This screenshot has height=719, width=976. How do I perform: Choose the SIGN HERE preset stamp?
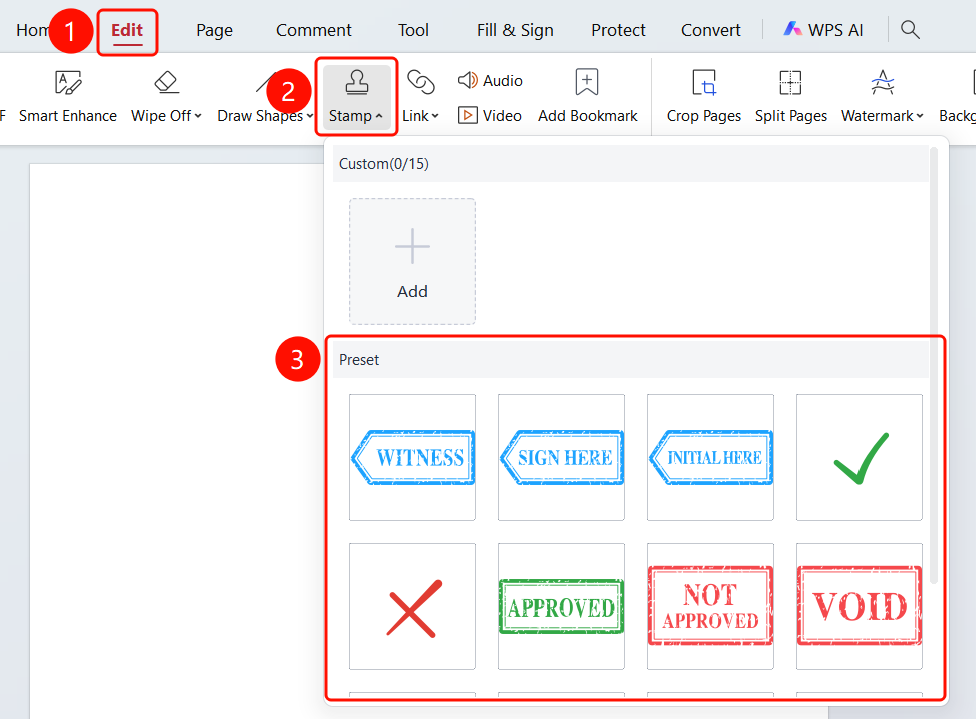(561, 458)
